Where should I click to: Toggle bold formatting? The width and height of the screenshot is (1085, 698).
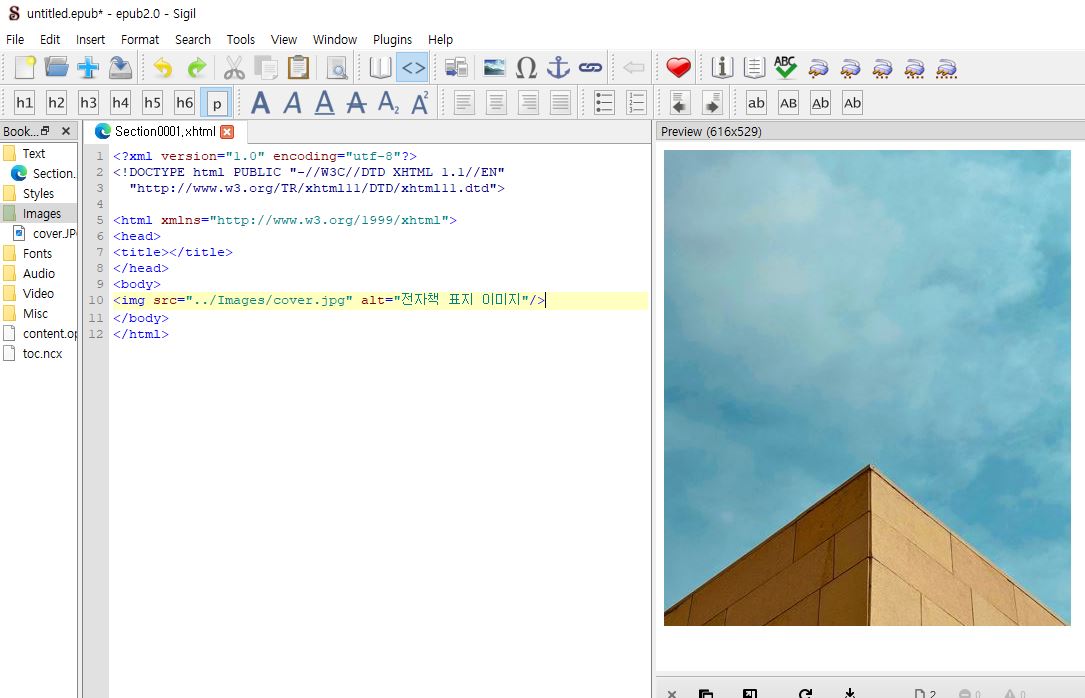pos(260,103)
